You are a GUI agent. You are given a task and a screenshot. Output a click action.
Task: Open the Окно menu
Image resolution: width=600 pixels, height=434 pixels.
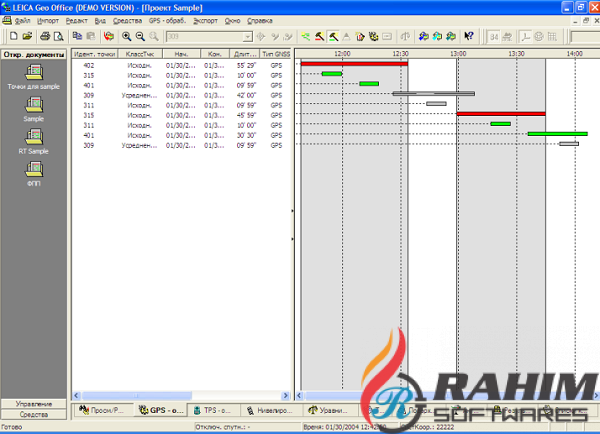[x=232, y=21]
